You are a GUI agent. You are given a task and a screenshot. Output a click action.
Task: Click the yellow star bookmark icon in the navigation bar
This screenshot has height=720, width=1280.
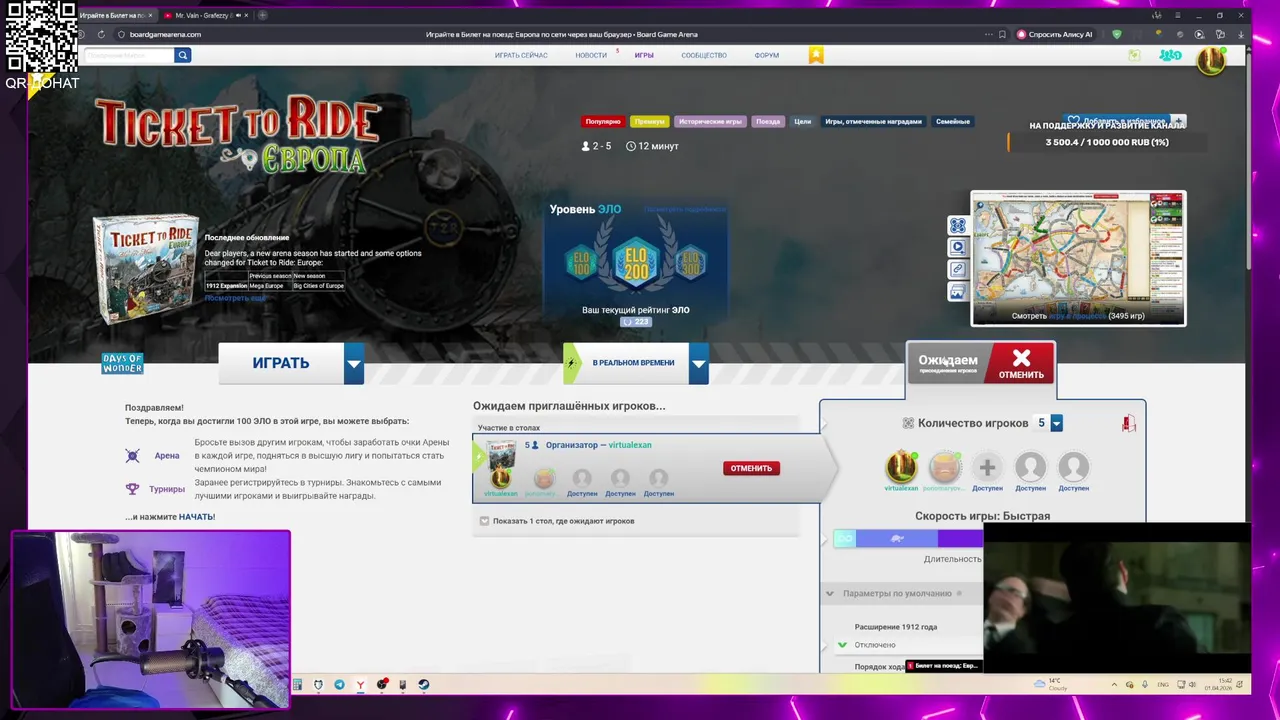click(x=817, y=55)
